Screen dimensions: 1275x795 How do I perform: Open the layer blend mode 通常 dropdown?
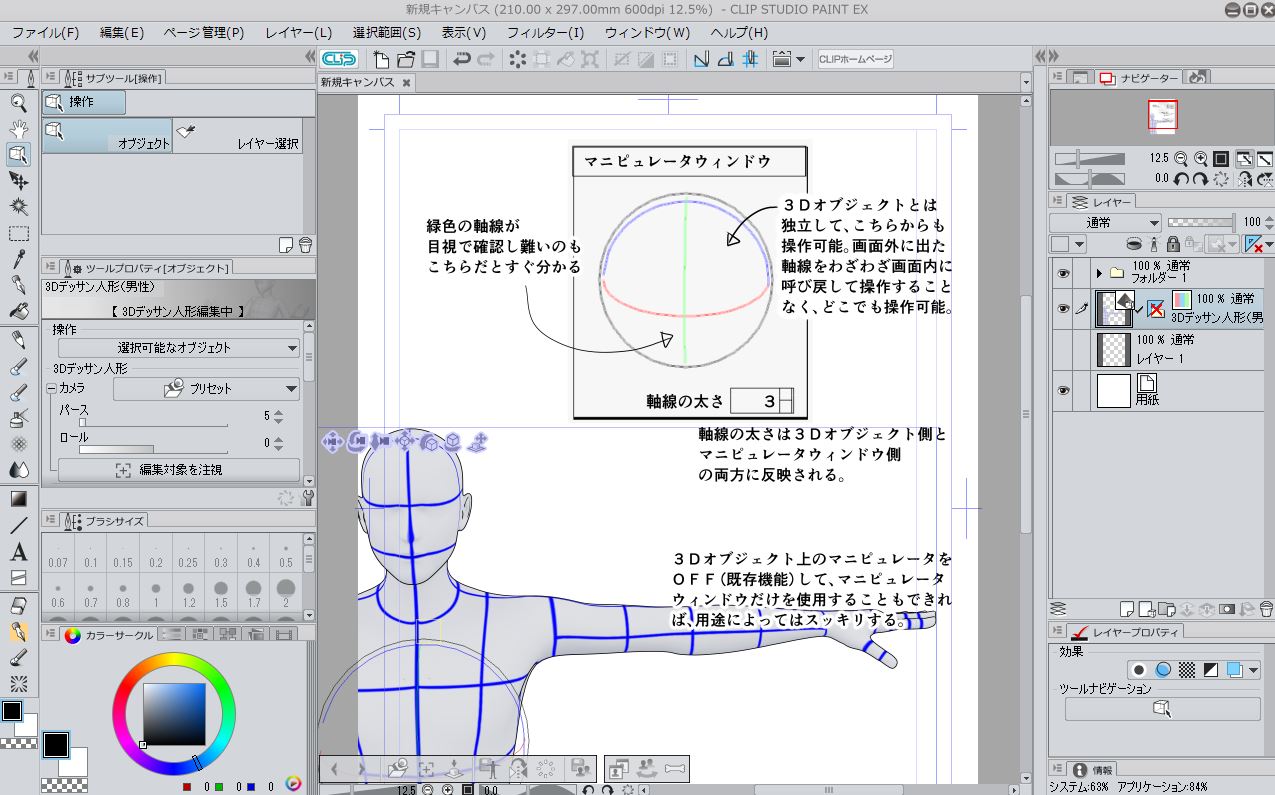(1105, 223)
